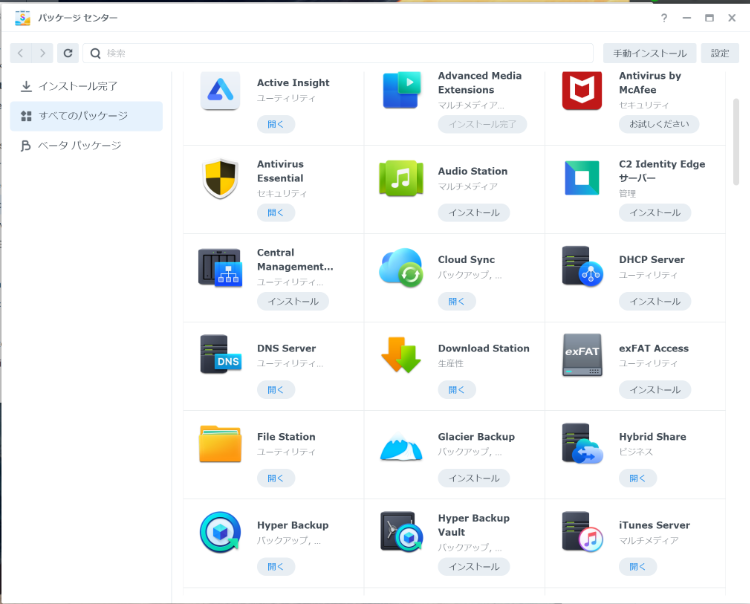
Task: Open Download Station with 開く button
Action: coord(457,390)
